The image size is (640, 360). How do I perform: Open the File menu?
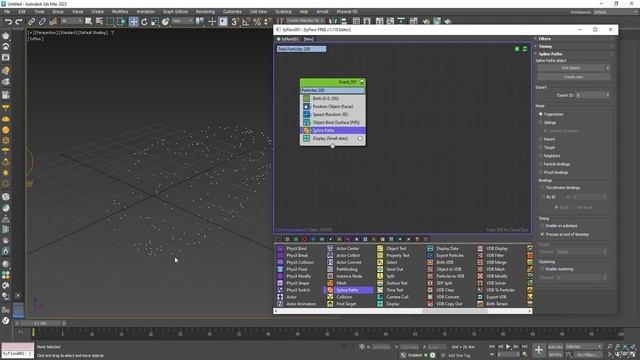[x=7, y=12]
